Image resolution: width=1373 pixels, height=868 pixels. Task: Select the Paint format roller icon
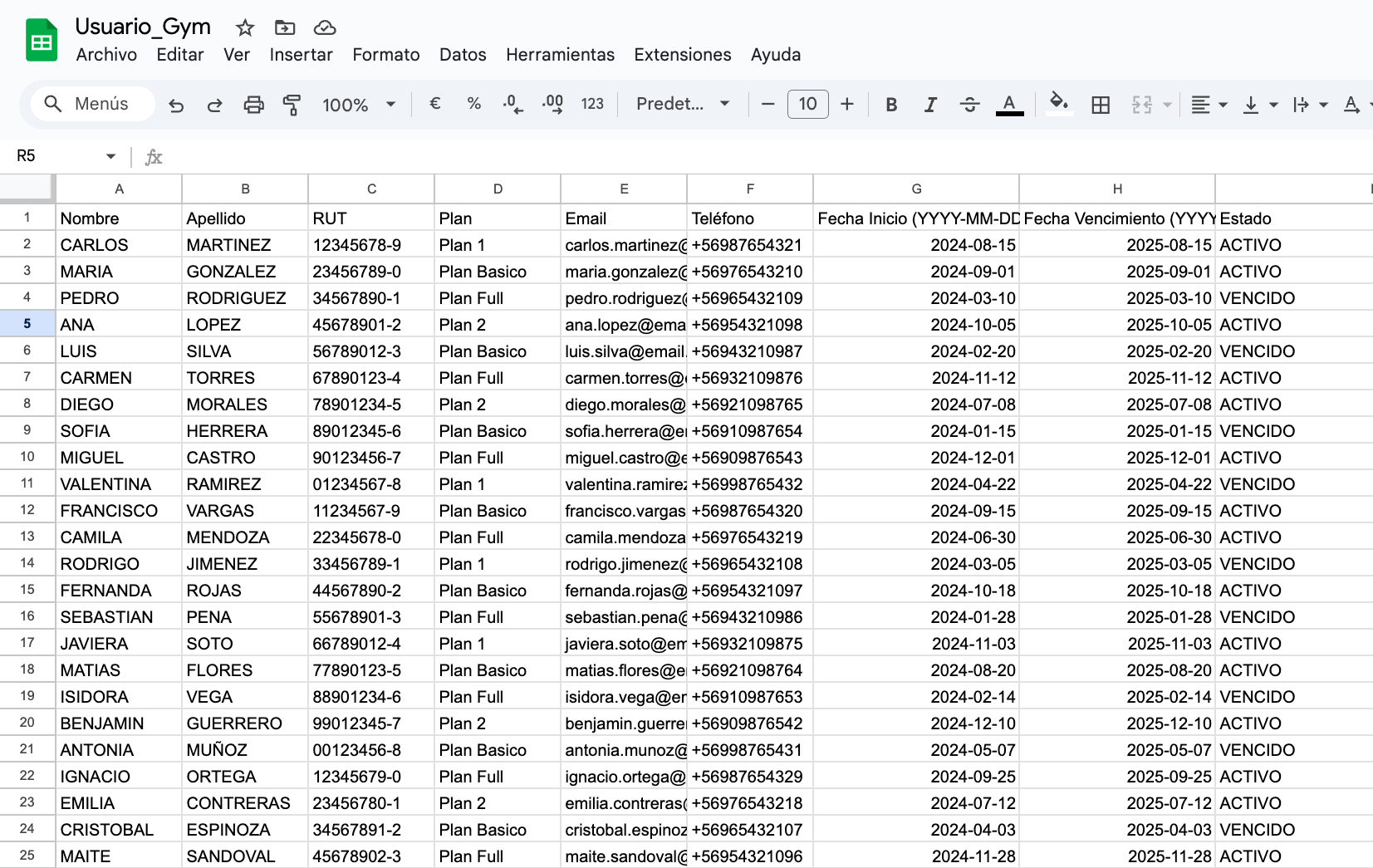coord(292,105)
